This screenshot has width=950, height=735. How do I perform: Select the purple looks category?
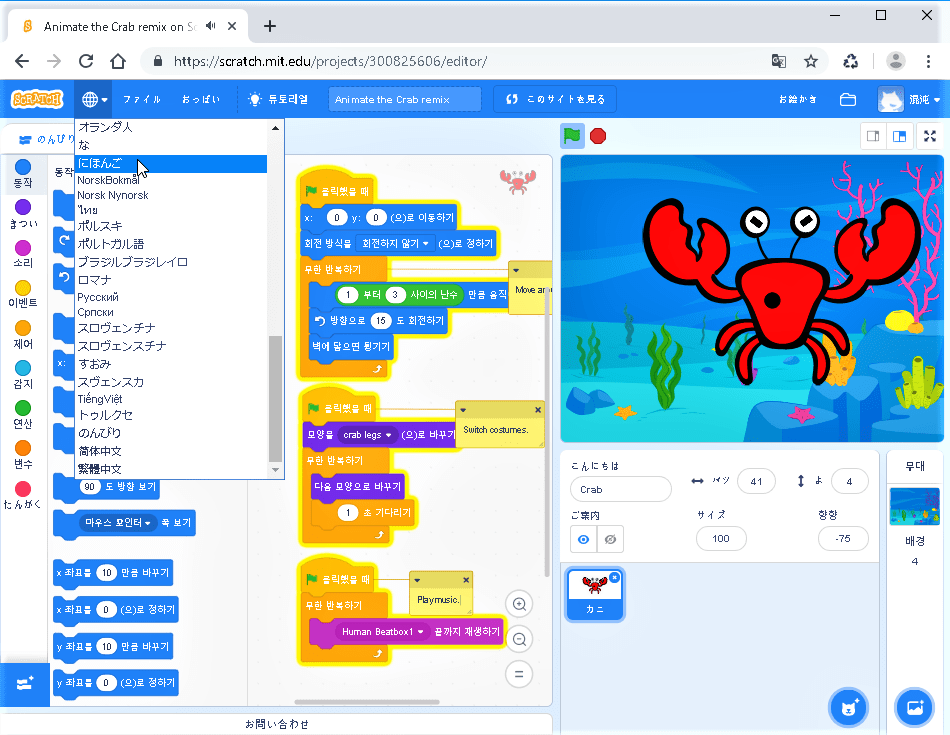23,214
